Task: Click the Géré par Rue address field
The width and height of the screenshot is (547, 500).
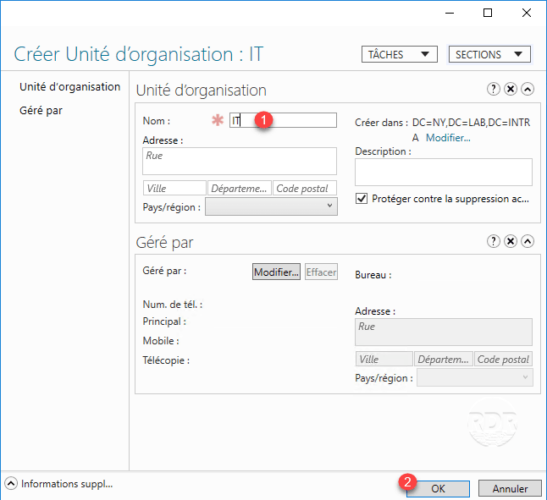Action: [444, 332]
